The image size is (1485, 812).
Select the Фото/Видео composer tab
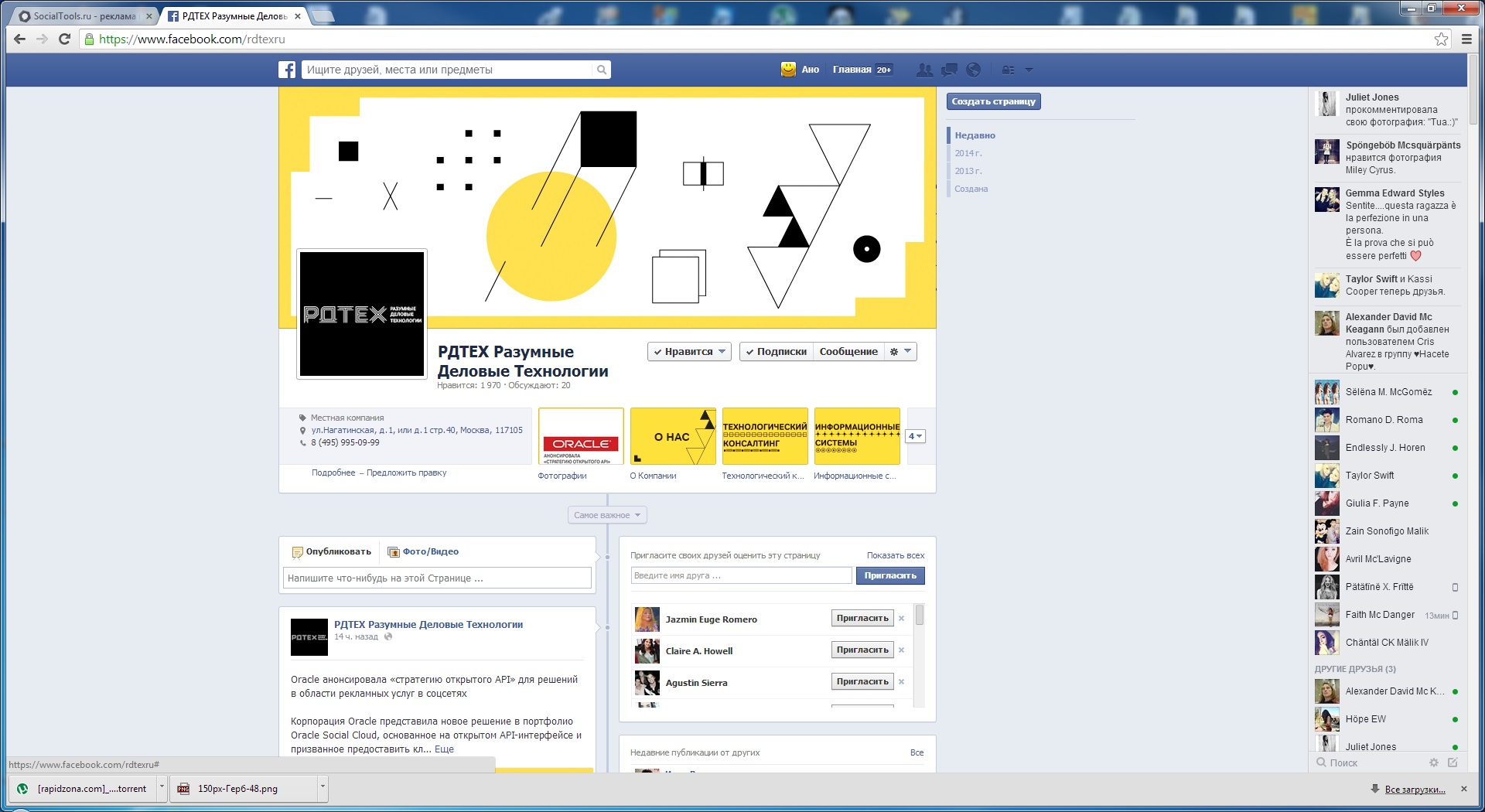[423, 551]
